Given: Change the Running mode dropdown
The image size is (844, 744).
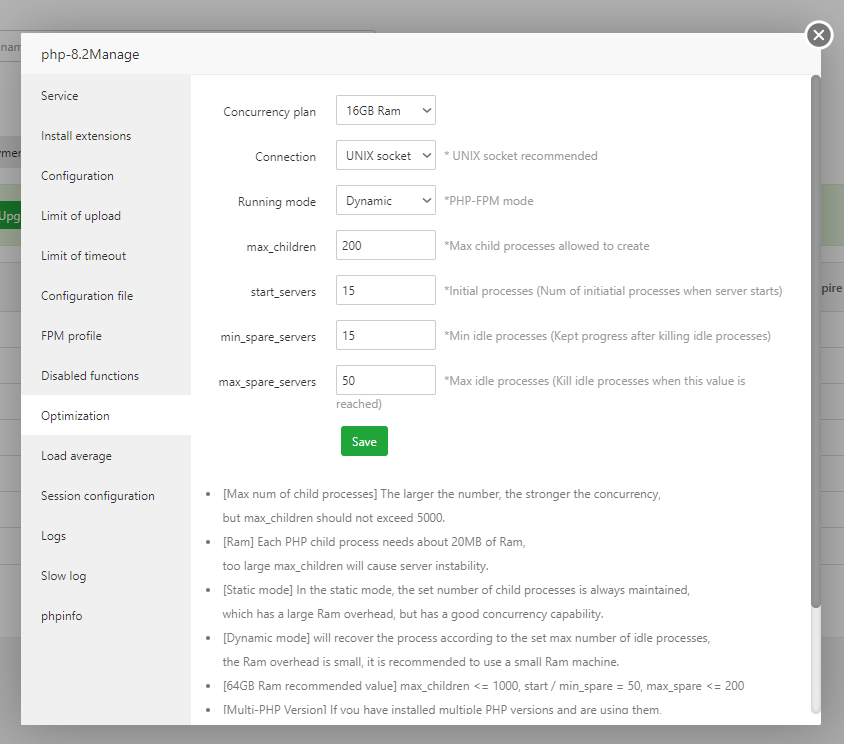Looking at the screenshot, I should point(385,201).
